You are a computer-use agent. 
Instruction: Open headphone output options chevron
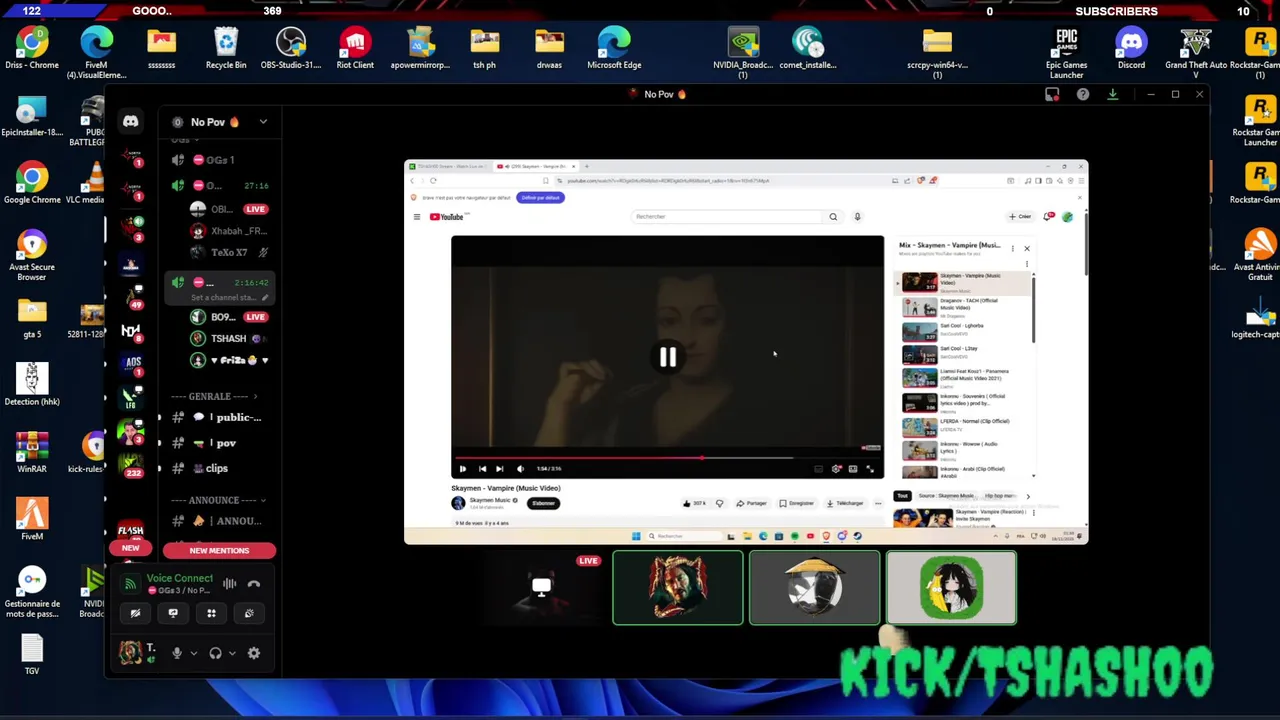[232, 653]
